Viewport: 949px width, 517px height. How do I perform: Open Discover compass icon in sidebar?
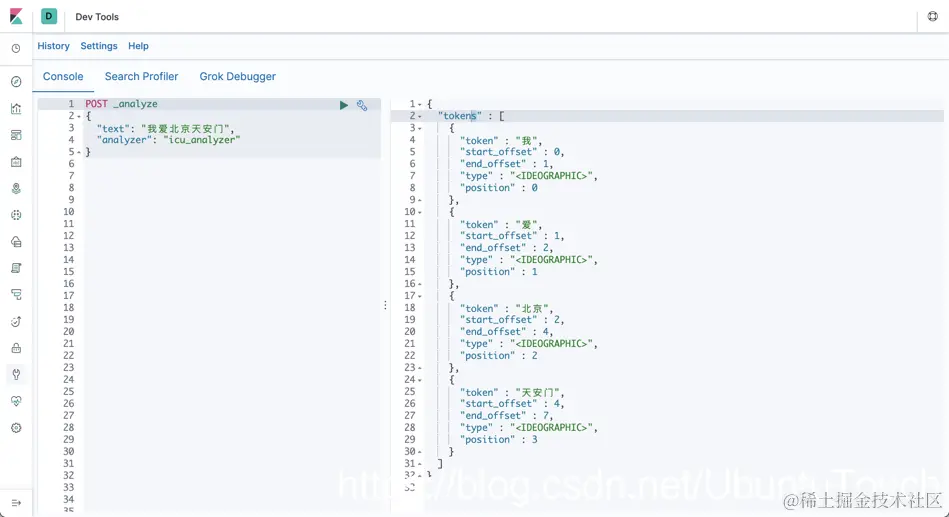[x=16, y=82]
